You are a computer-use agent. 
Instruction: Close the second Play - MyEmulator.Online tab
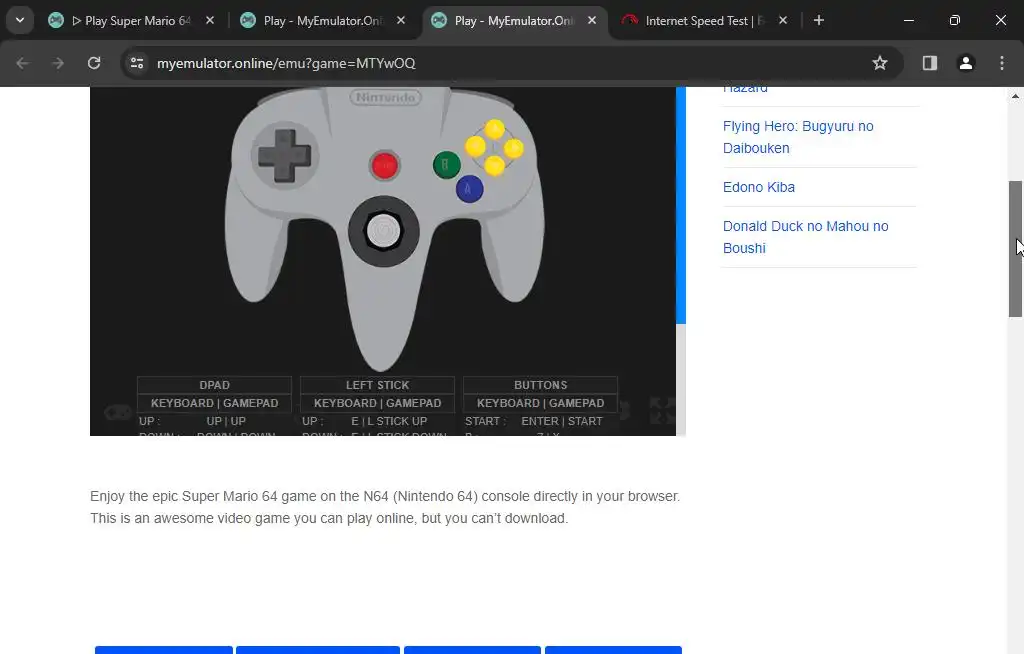(400, 20)
